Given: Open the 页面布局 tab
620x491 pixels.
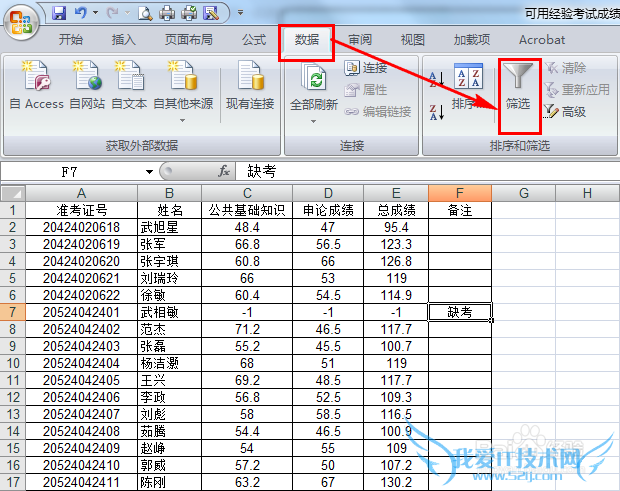Looking at the screenshot, I should click(x=189, y=40).
